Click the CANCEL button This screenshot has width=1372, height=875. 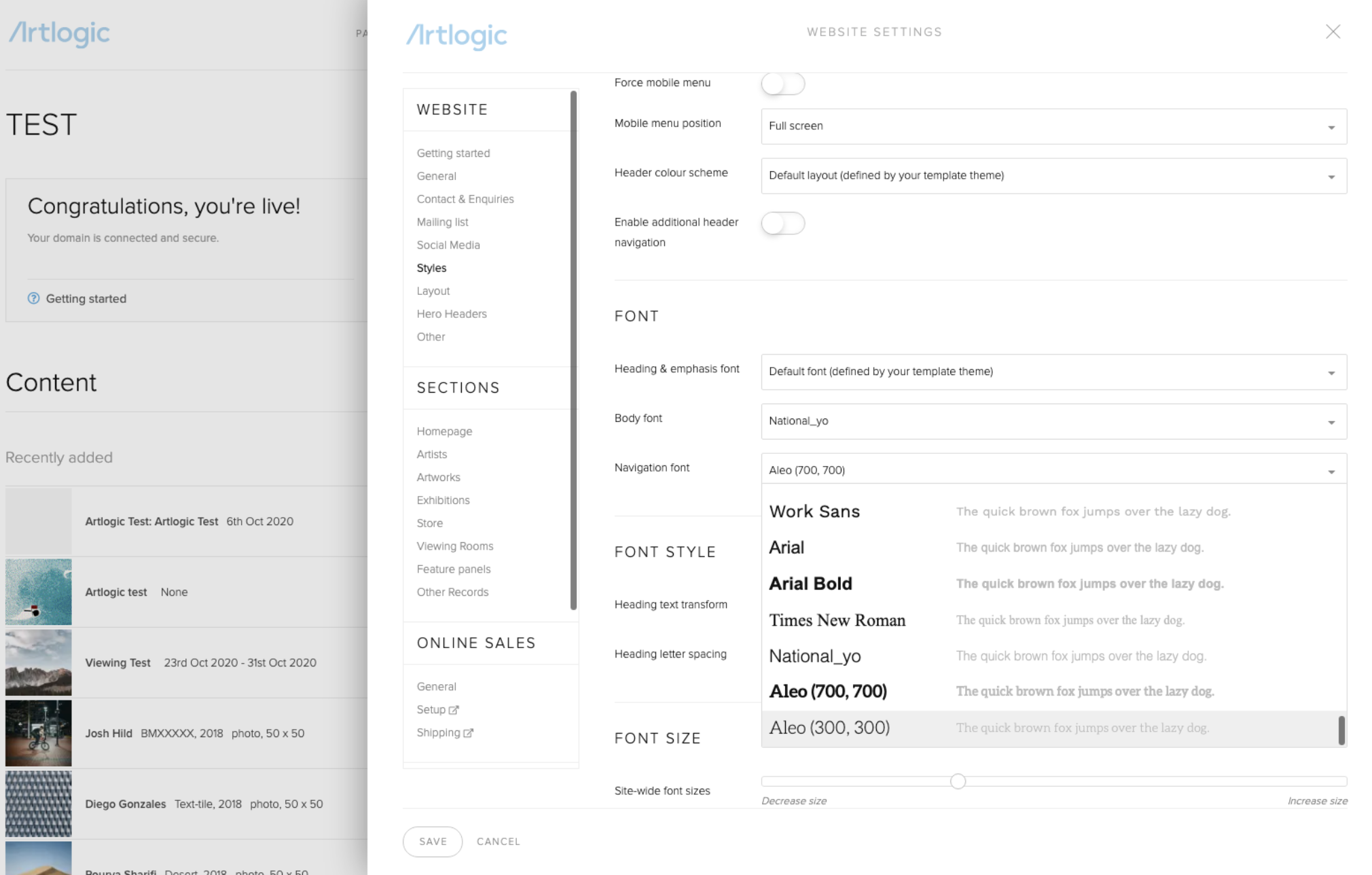[499, 842]
